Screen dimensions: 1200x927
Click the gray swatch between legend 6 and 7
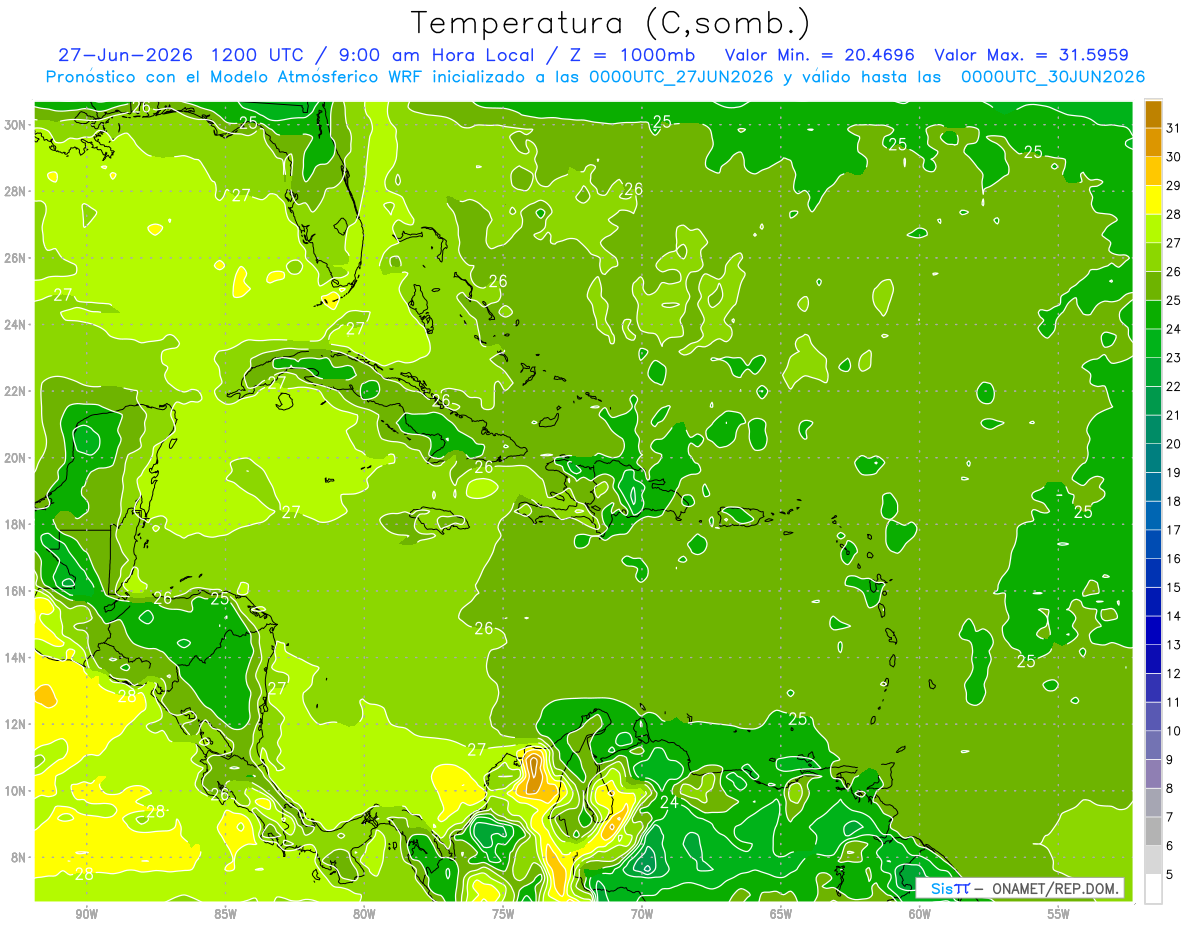click(1153, 832)
